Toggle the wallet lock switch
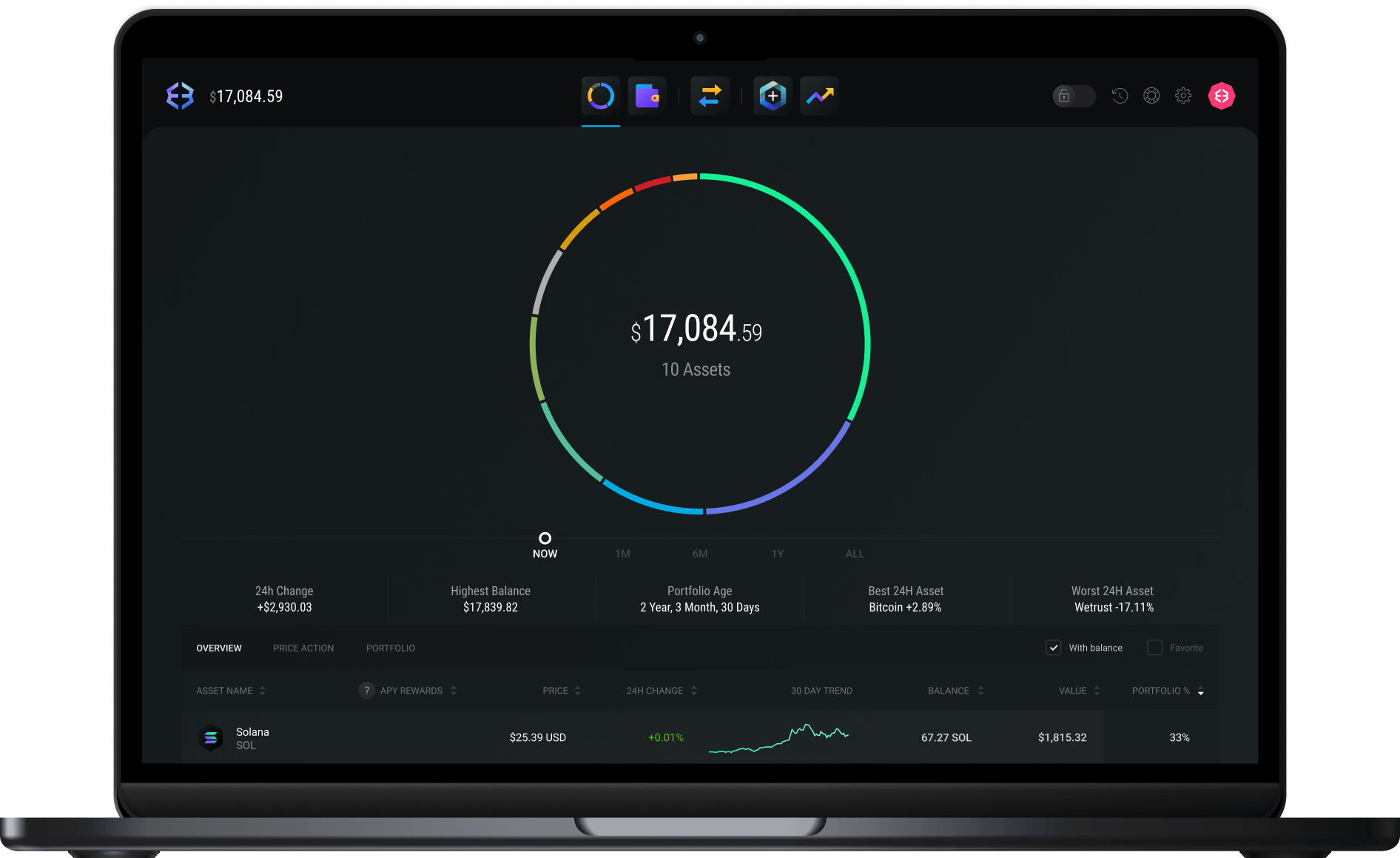 click(1074, 95)
